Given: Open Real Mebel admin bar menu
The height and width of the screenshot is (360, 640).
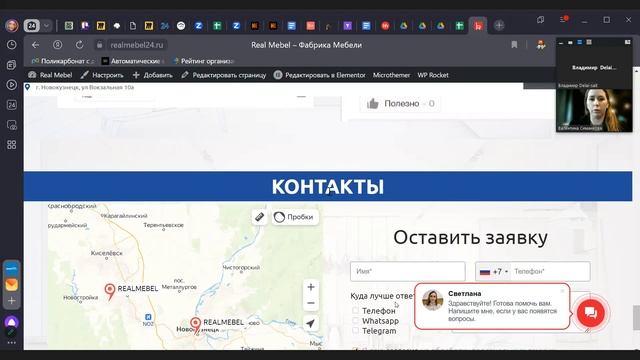Looking at the screenshot, I should pos(50,75).
